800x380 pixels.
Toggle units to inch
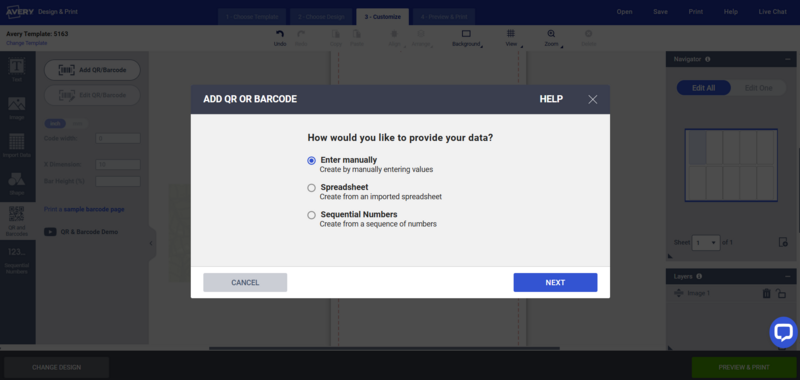55,123
